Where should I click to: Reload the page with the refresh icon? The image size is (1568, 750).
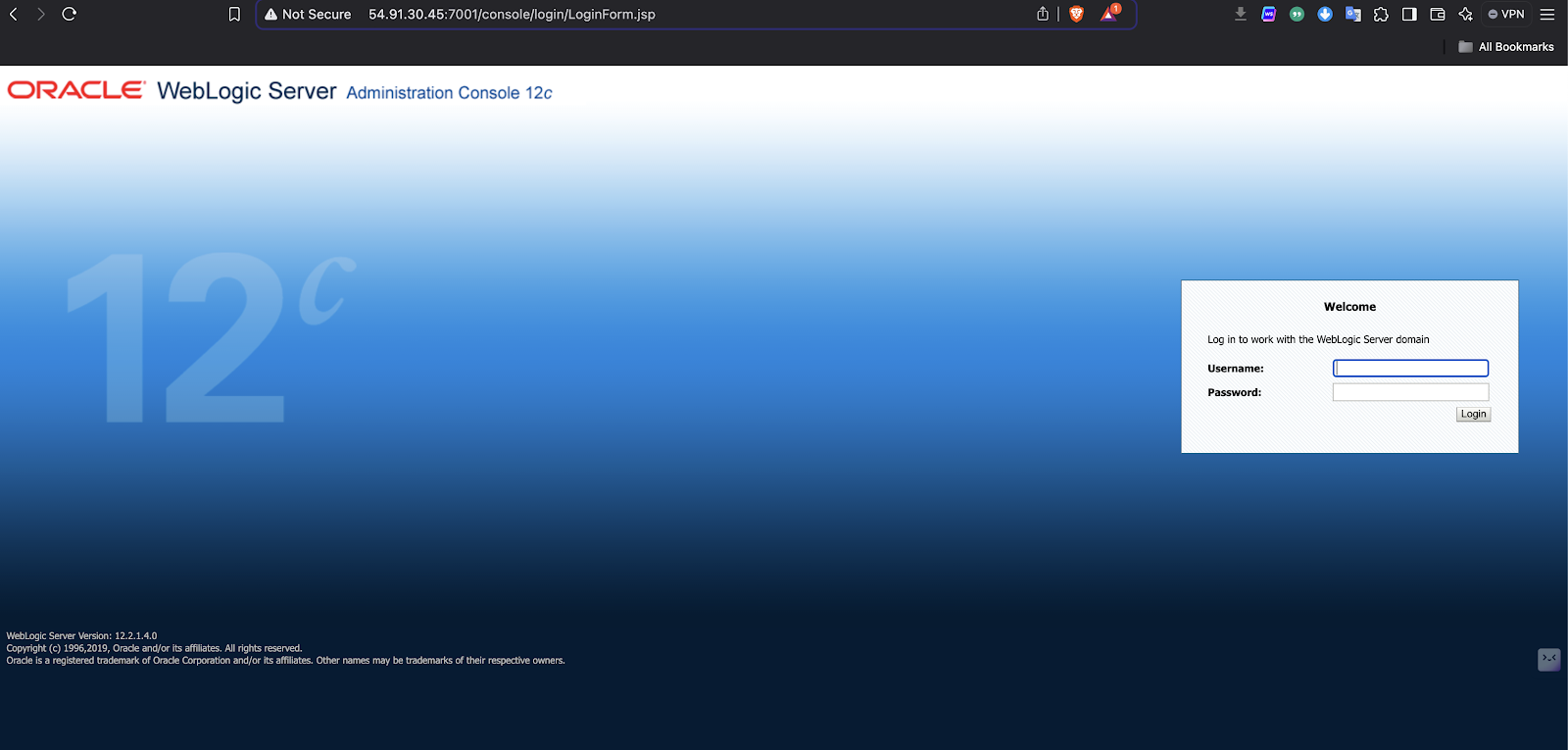(69, 14)
